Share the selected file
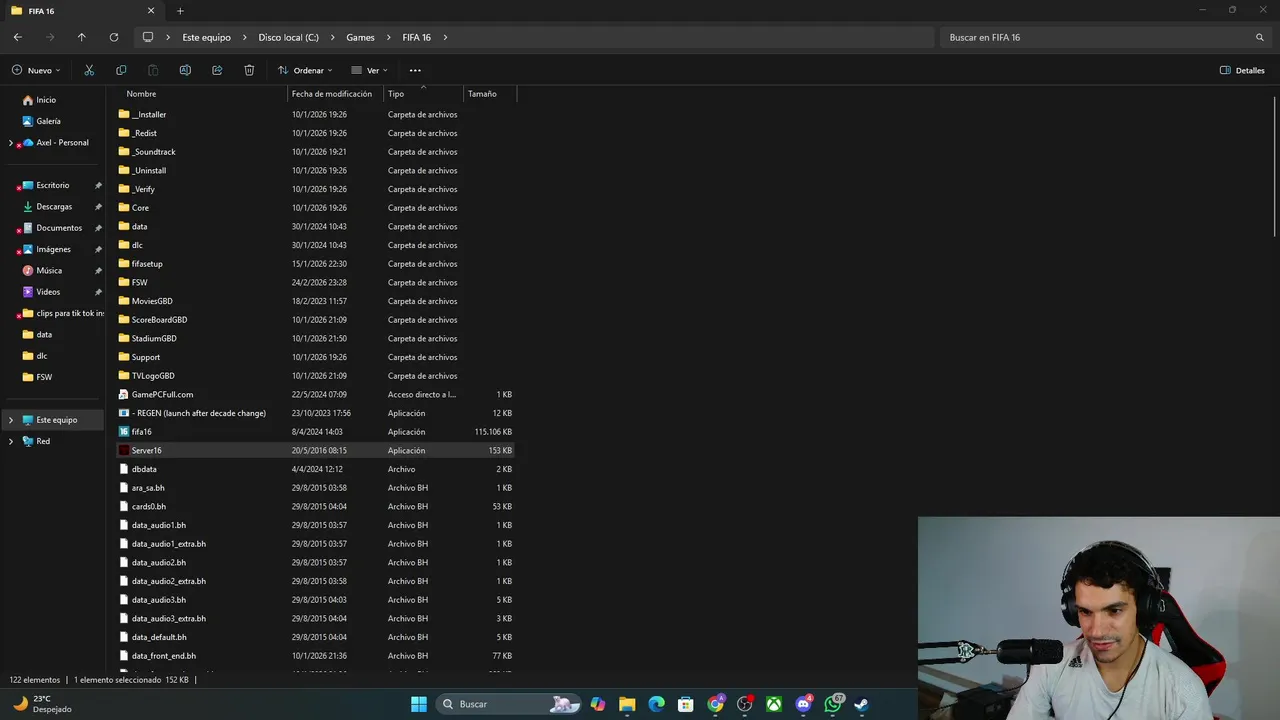The height and width of the screenshot is (720, 1280). [x=217, y=70]
